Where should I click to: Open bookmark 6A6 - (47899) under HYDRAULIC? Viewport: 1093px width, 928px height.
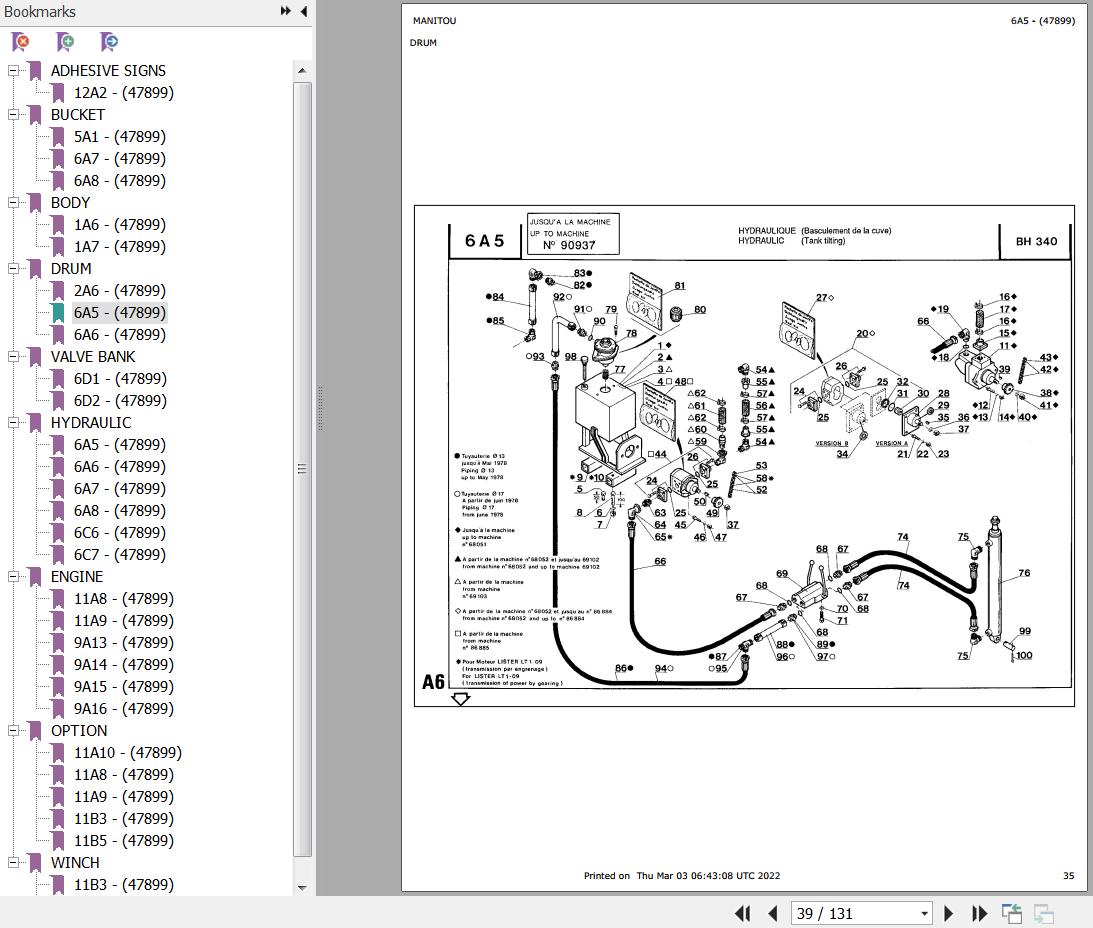tap(120, 466)
